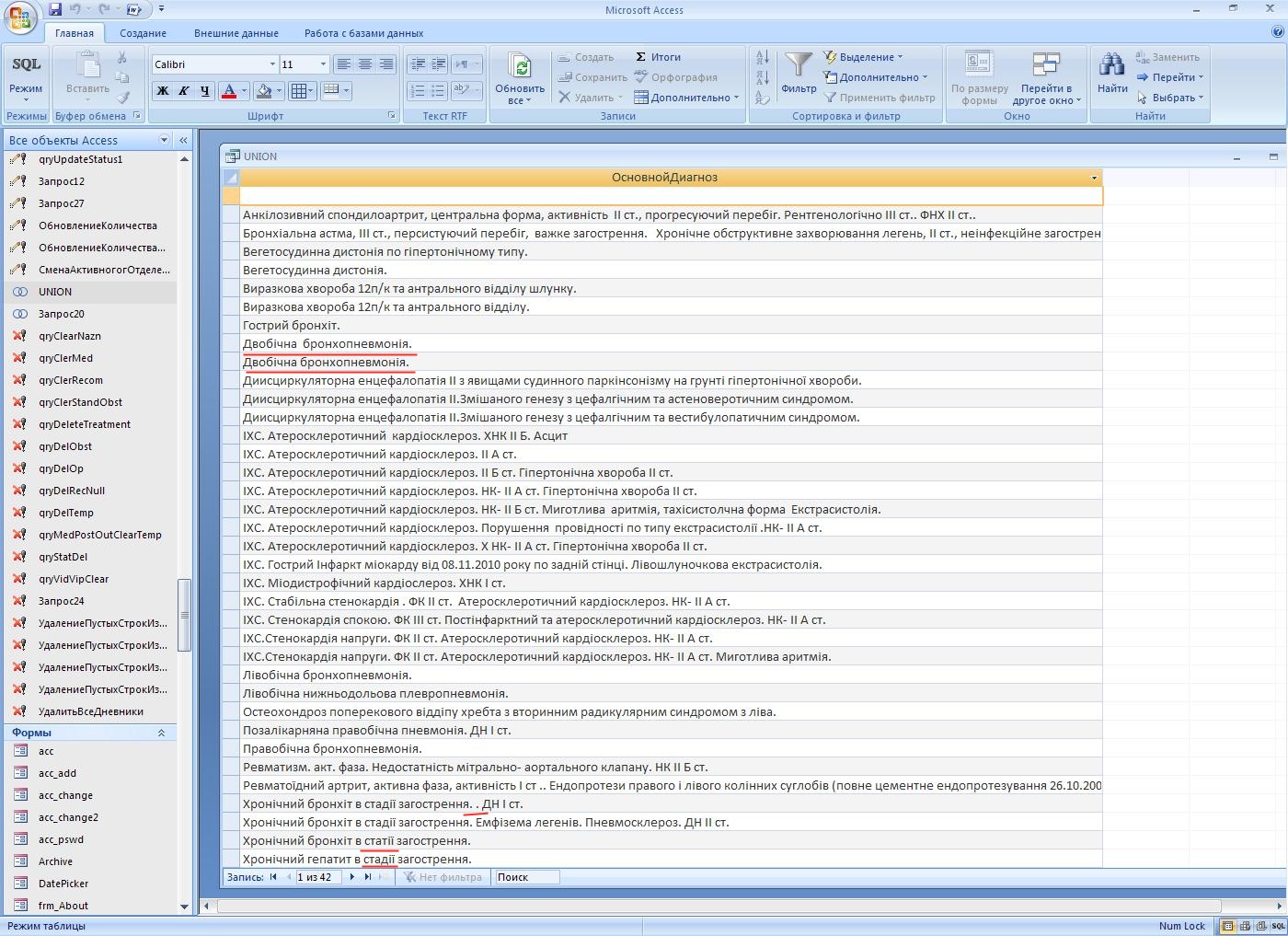
Task: Switch to the Главная ribbon tab
Action: pos(74,33)
